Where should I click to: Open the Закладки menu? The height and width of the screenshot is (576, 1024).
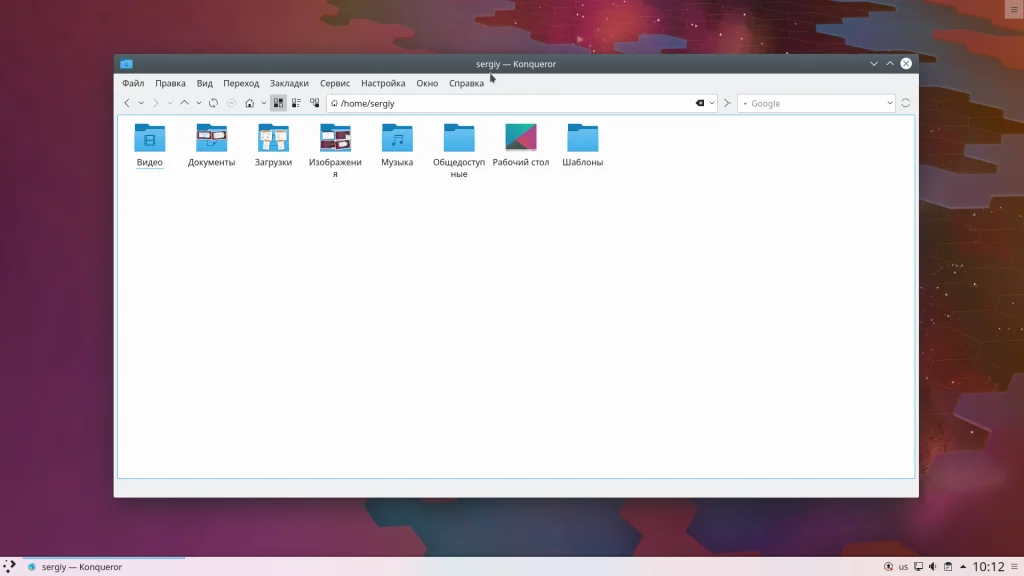[x=289, y=83]
